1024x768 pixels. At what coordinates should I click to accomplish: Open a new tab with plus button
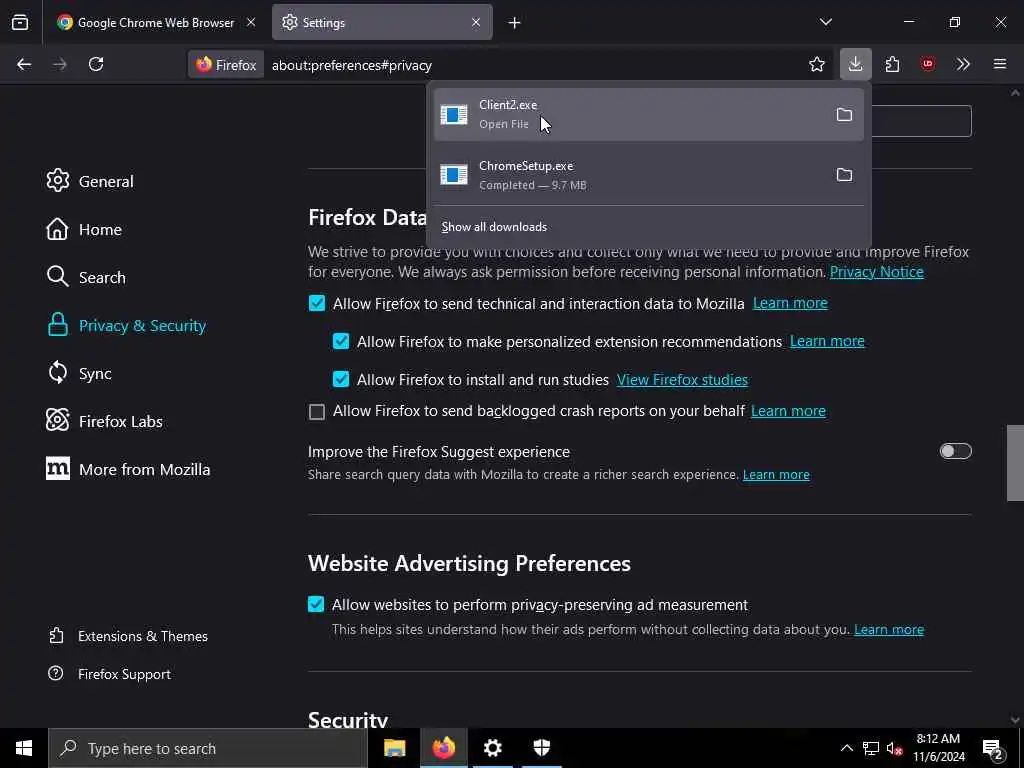pos(515,23)
